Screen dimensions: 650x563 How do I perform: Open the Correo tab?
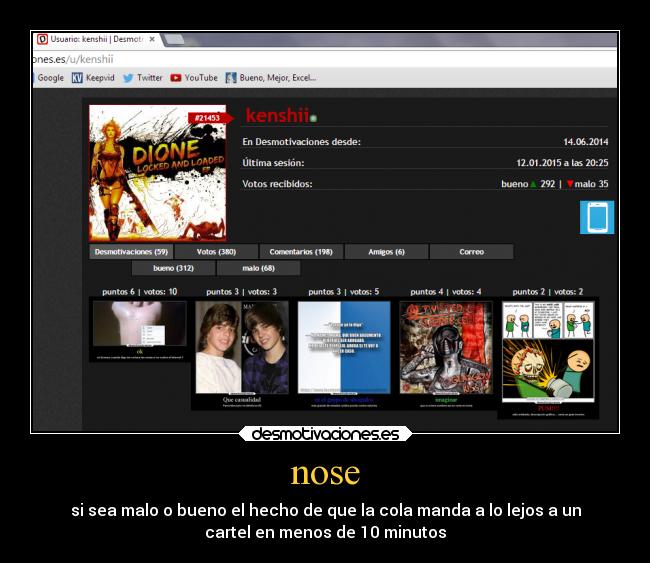(x=471, y=252)
